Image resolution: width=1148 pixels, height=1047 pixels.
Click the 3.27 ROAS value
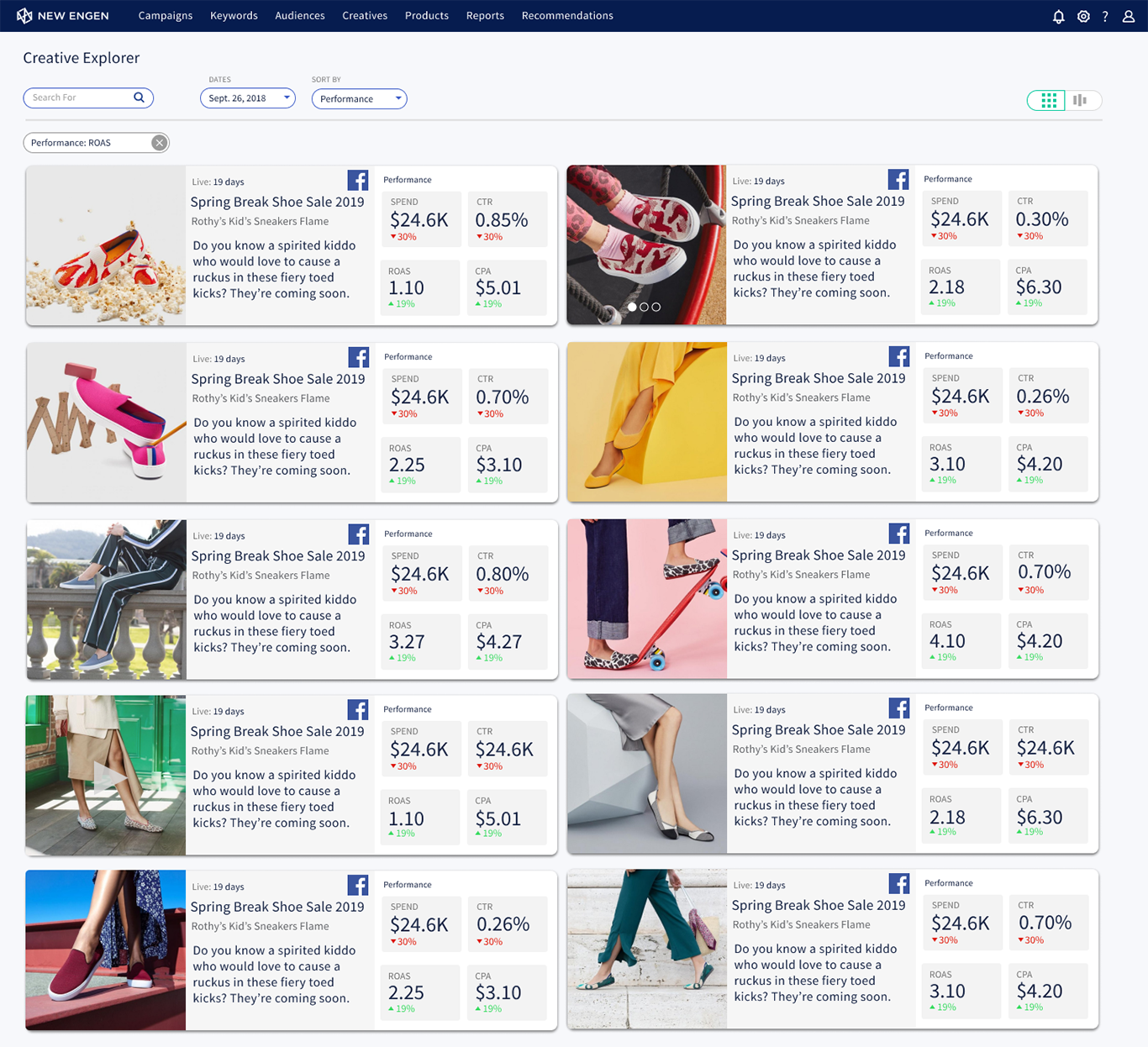407,642
